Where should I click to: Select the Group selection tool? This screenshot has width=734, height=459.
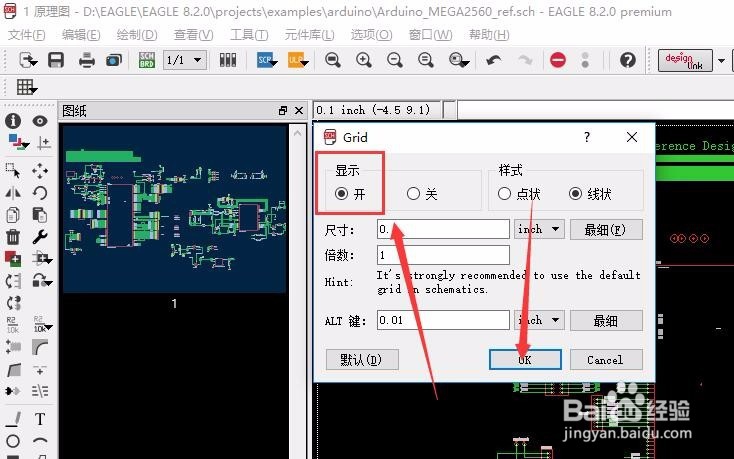pyautogui.click(x=13, y=170)
